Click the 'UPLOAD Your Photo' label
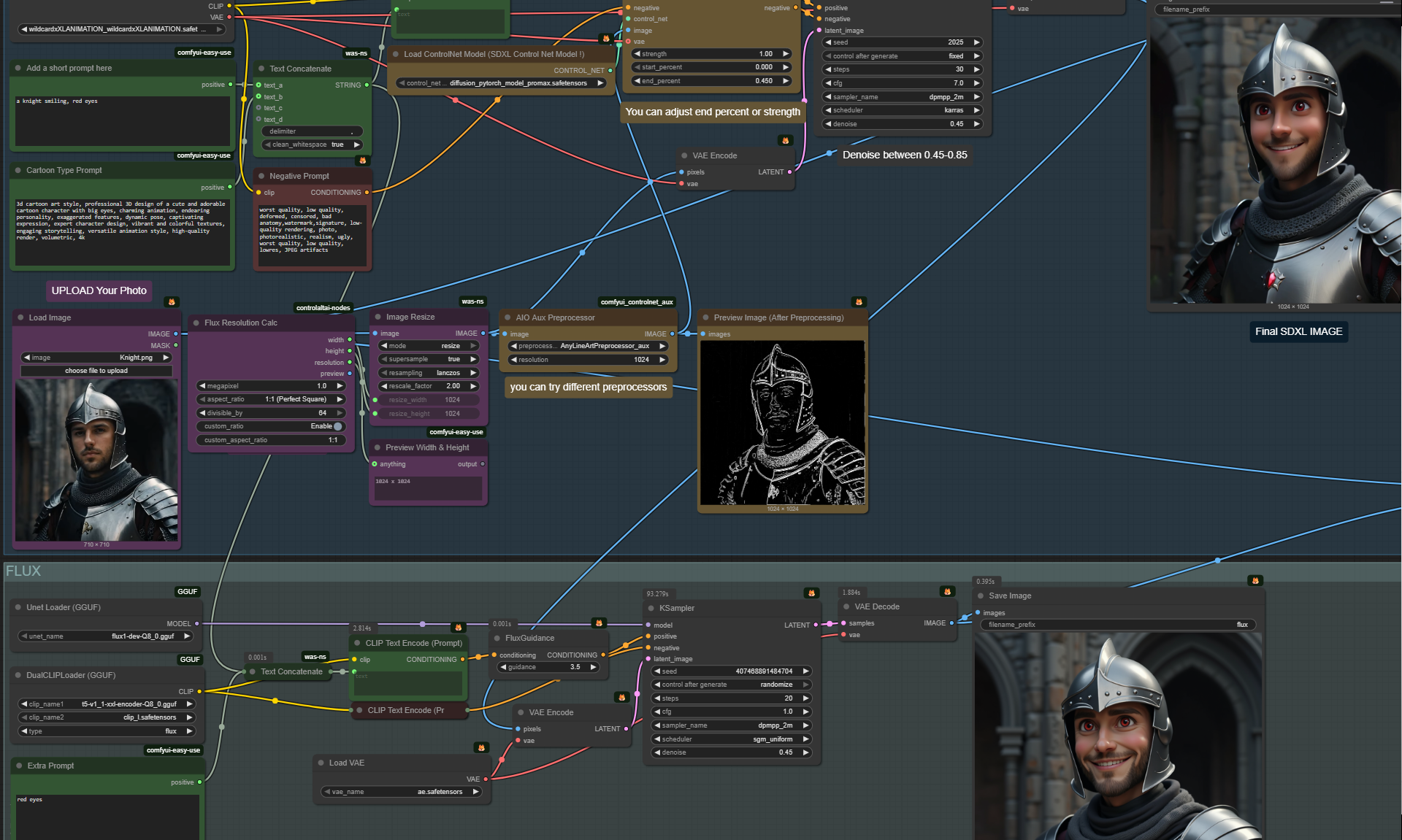Image resolution: width=1402 pixels, height=840 pixels. 99,290
